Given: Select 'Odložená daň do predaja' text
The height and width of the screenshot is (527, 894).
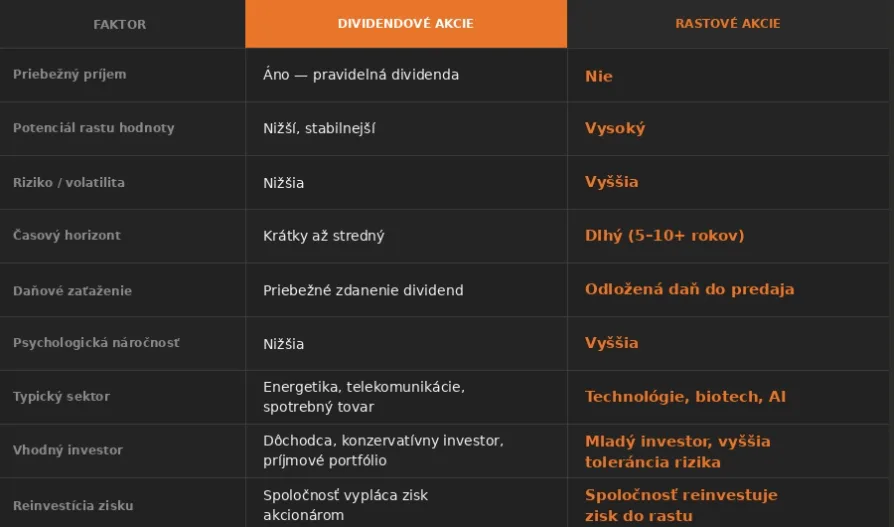Looking at the screenshot, I should tap(689, 289).
